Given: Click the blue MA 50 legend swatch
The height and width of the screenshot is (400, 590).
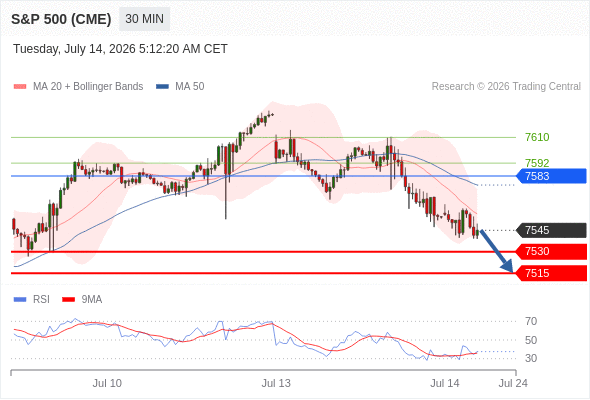Looking at the screenshot, I should pyautogui.click(x=162, y=87).
